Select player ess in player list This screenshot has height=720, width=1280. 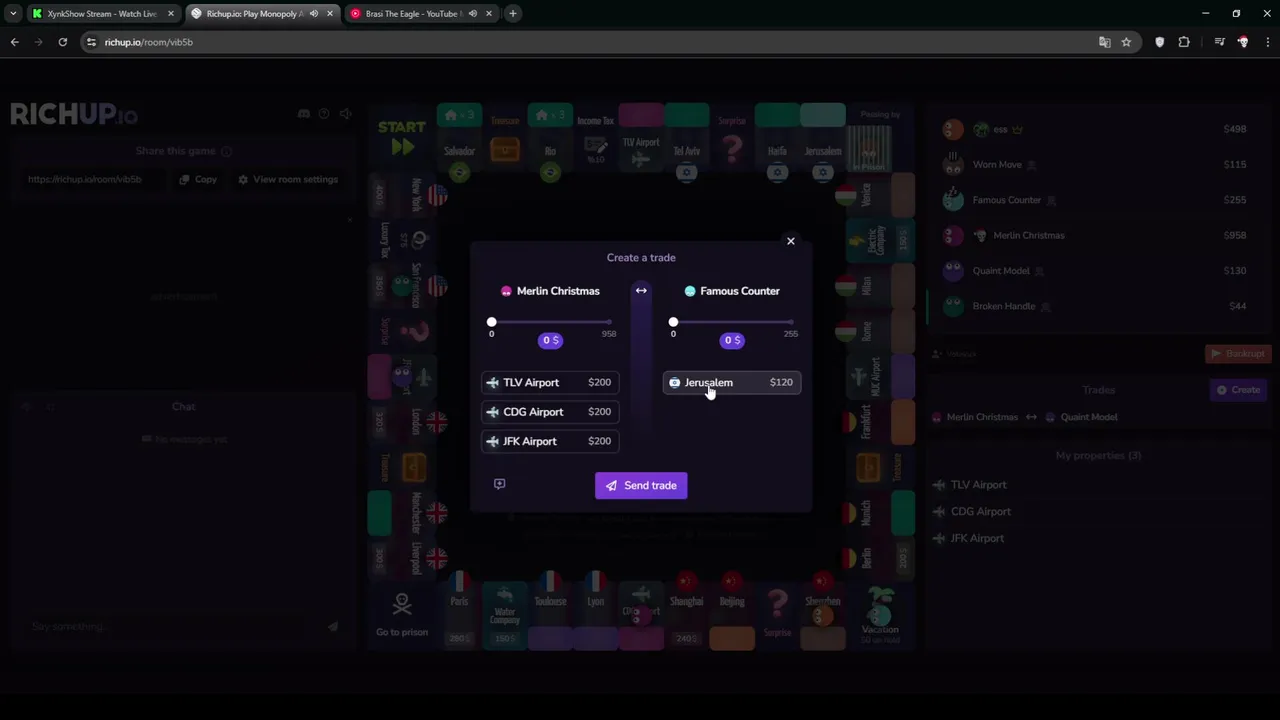[x=1096, y=129]
